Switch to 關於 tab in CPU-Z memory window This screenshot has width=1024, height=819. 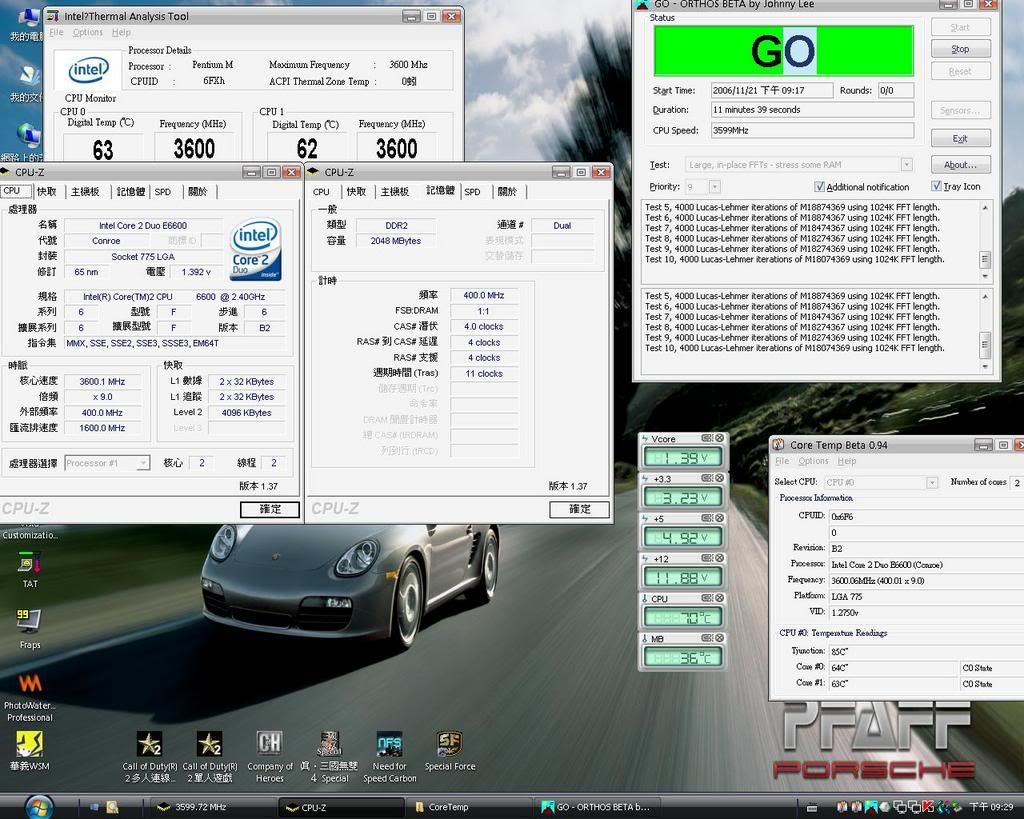[507, 191]
